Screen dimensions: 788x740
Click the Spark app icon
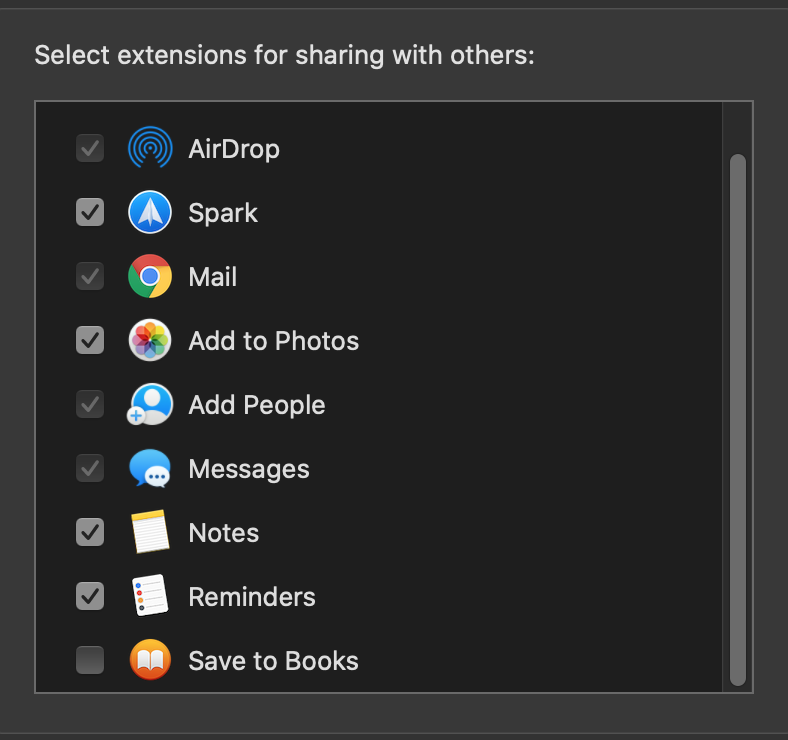coord(150,212)
